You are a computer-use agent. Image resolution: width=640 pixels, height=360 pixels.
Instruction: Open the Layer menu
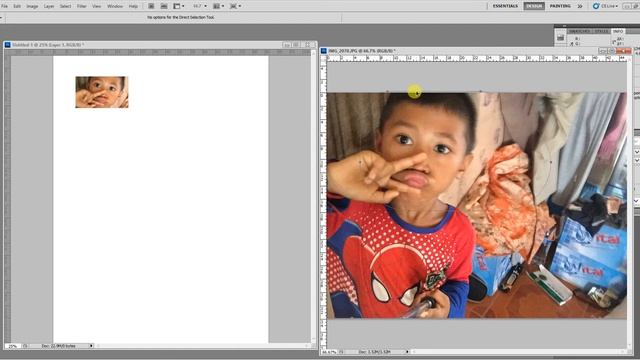click(x=49, y=6)
